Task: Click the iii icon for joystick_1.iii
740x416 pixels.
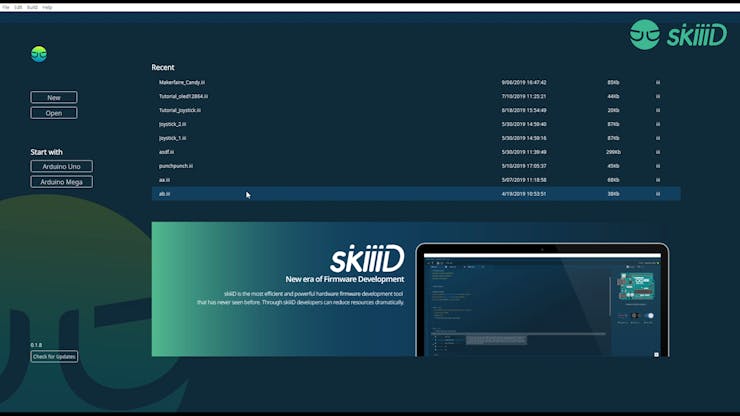Action: click(657, 138)
